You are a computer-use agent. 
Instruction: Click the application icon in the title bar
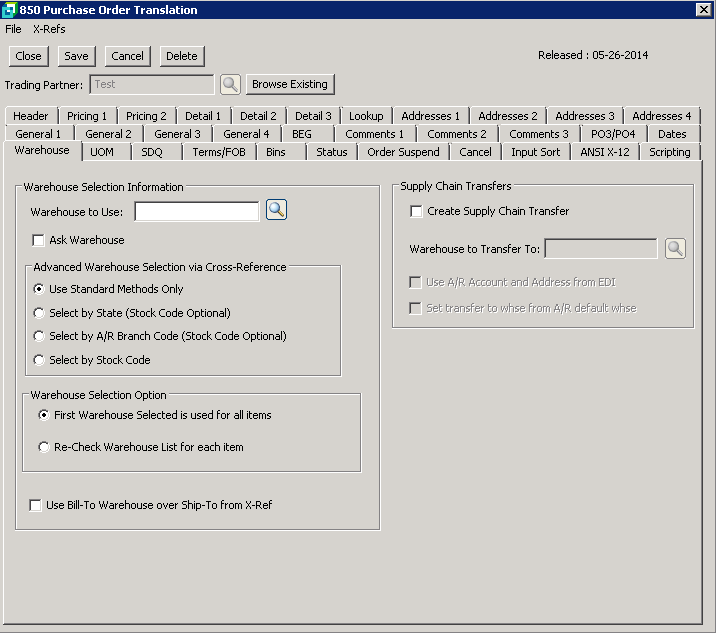click(9, 10)
